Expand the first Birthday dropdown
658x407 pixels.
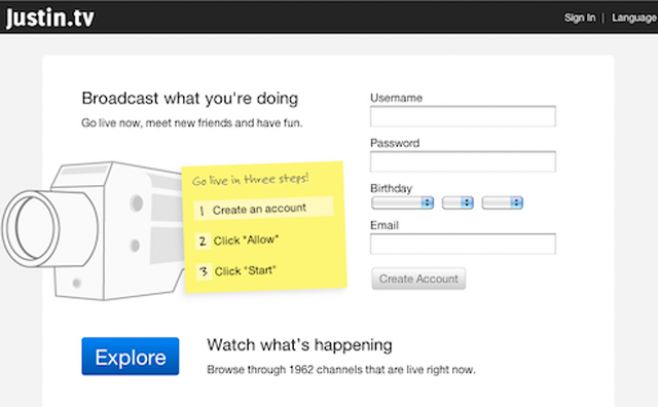point(402,203)
